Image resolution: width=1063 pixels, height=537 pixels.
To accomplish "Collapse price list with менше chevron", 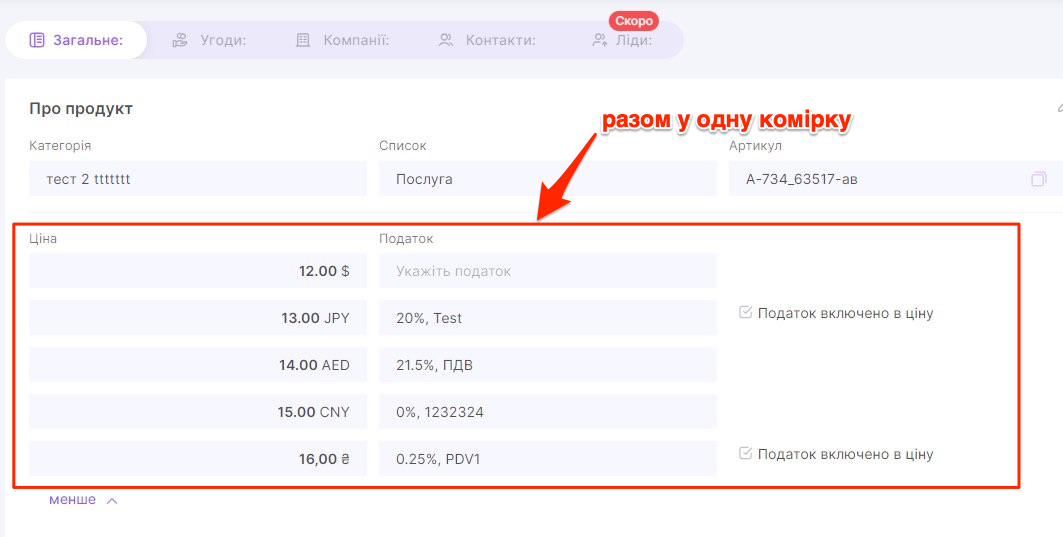I will [111, 501].
